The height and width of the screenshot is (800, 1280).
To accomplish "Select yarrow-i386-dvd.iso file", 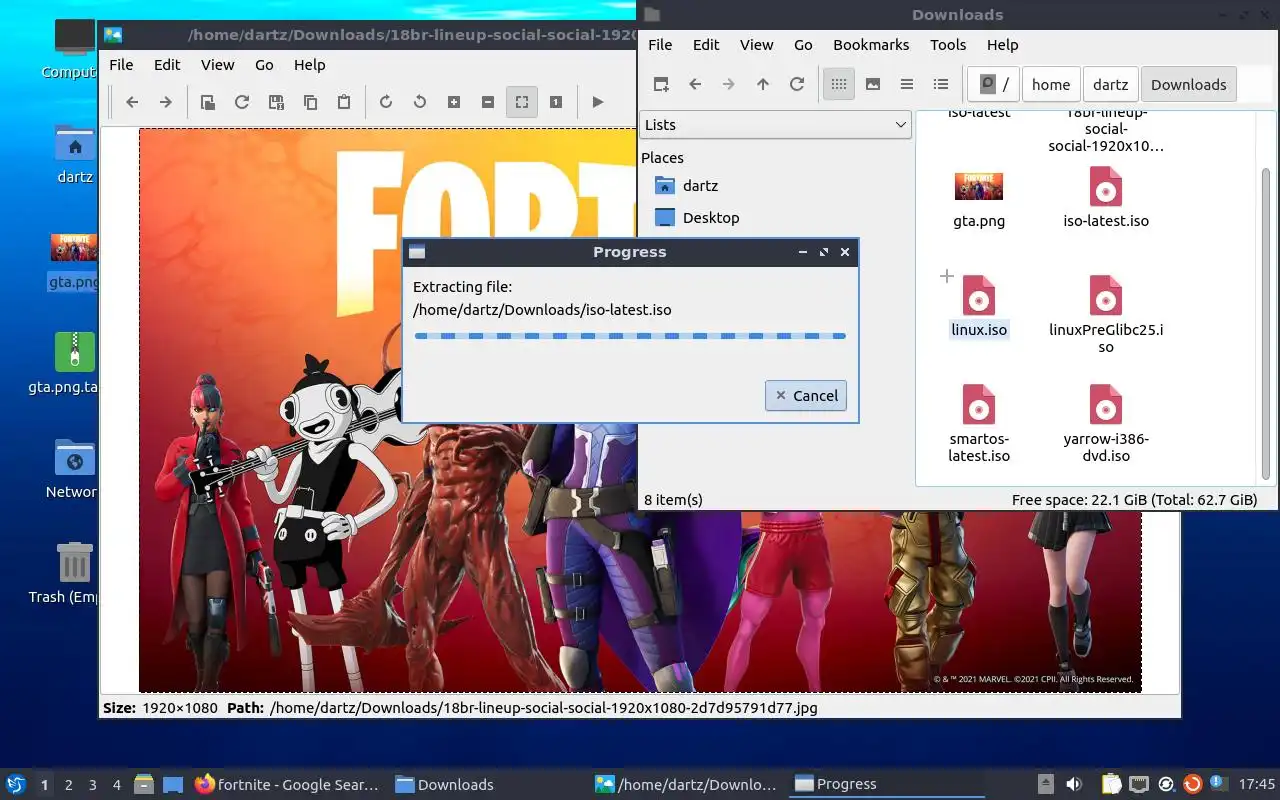I will [x=1106, y=423].
